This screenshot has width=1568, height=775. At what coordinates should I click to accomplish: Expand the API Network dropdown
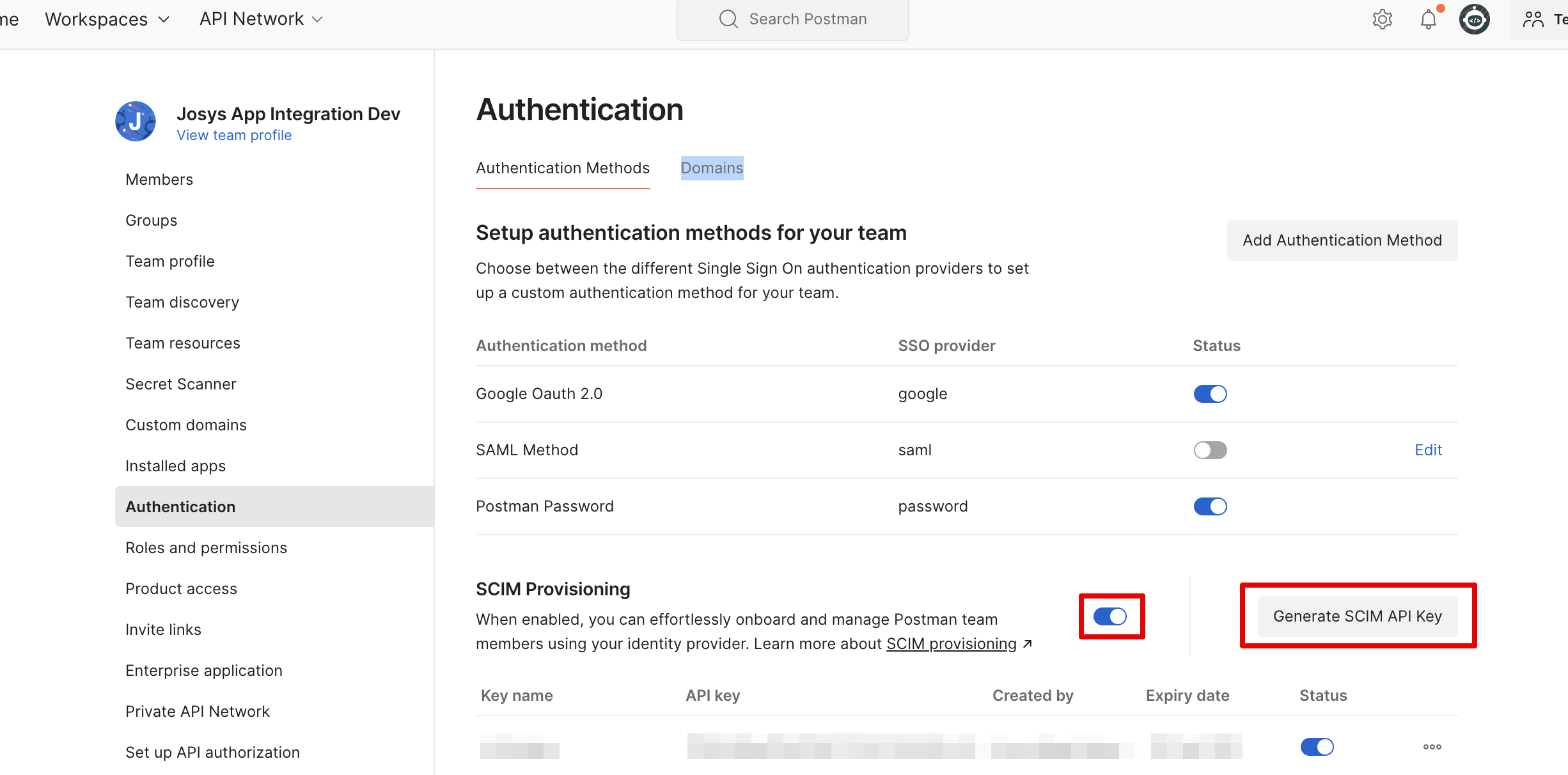pos(261,19)
